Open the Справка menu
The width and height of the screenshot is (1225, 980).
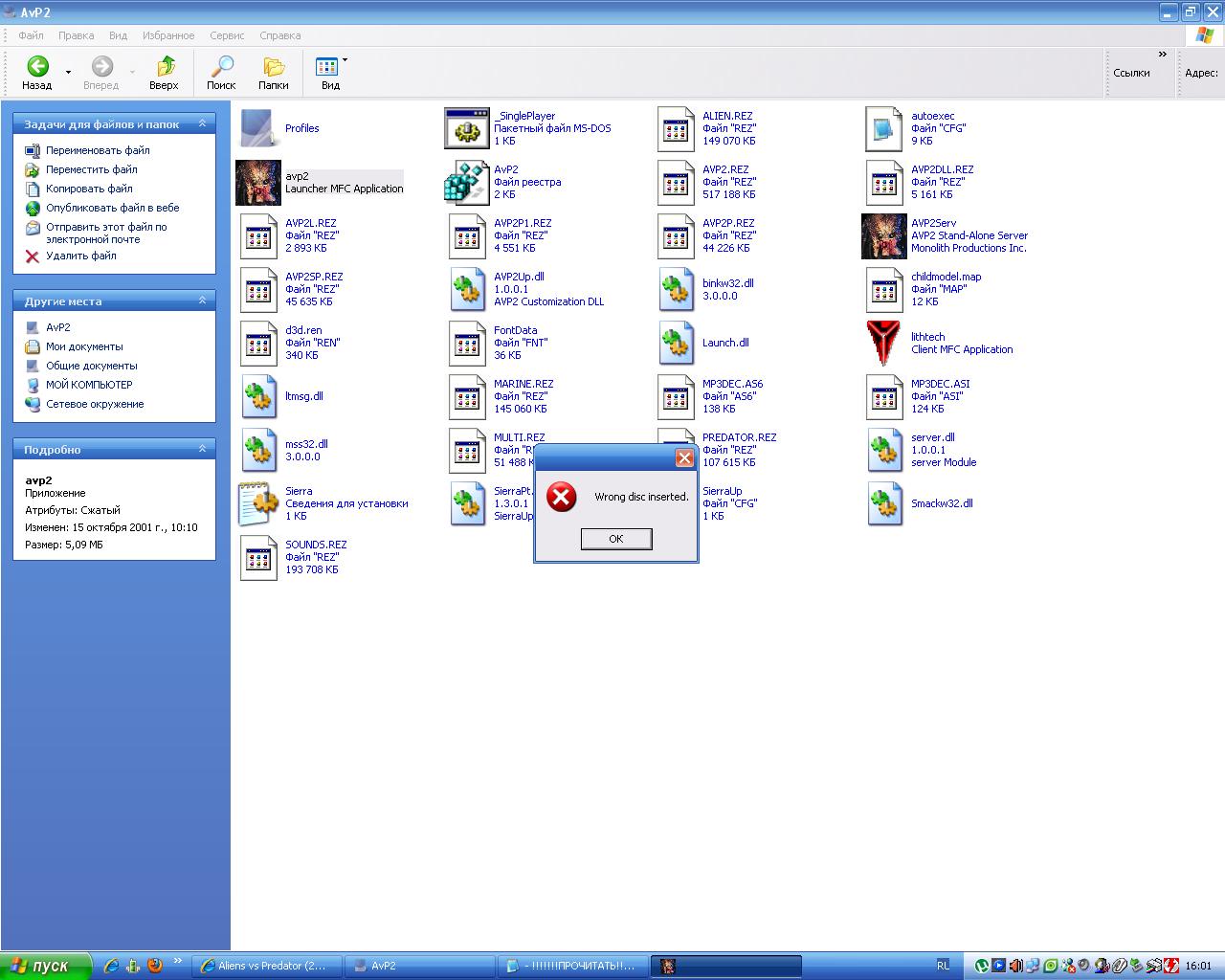click(x=280, y=35)
